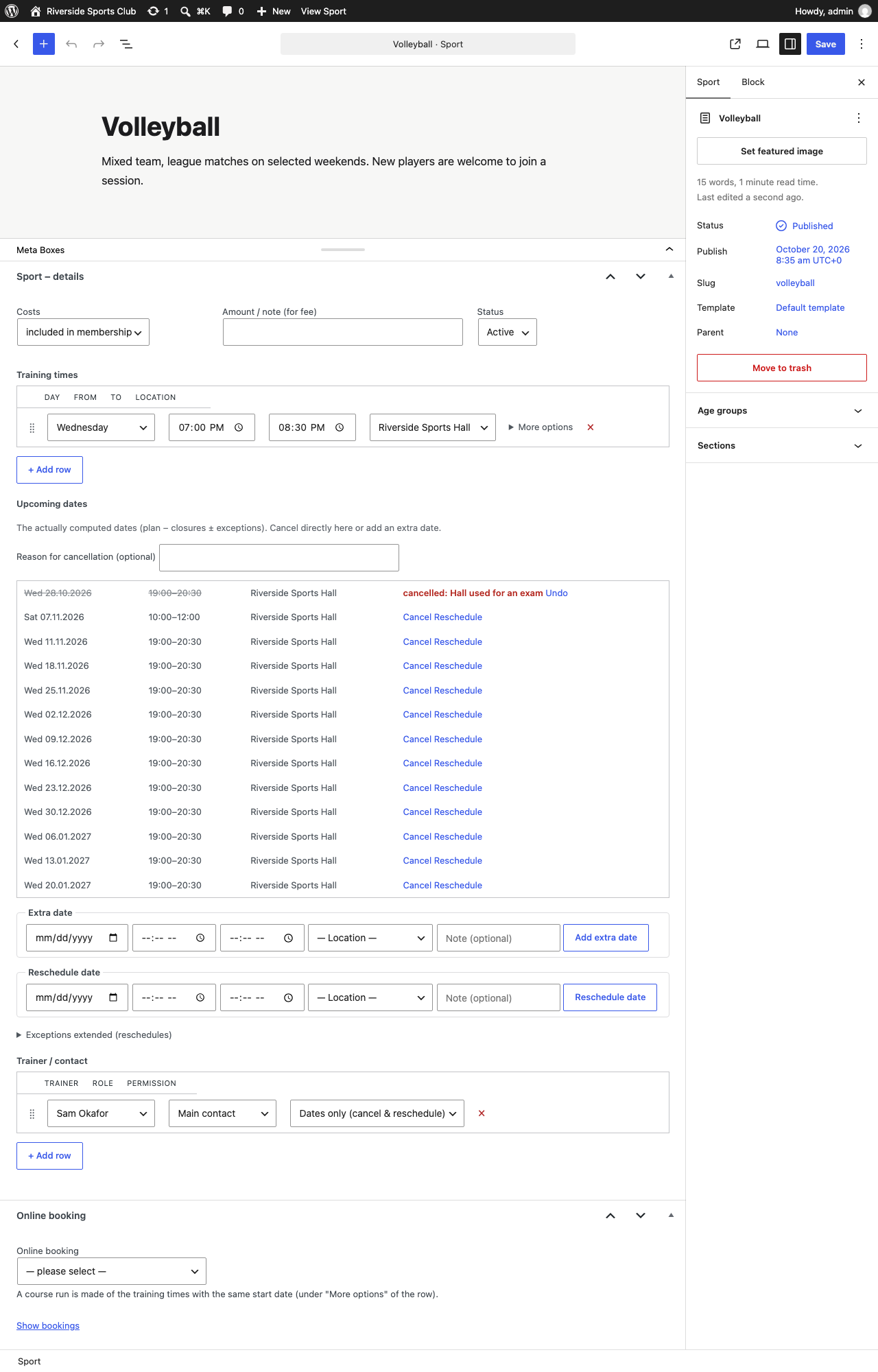Open the Wednesday day dropdown
The width and height of the screenshot is (878, 1372).
101,427
